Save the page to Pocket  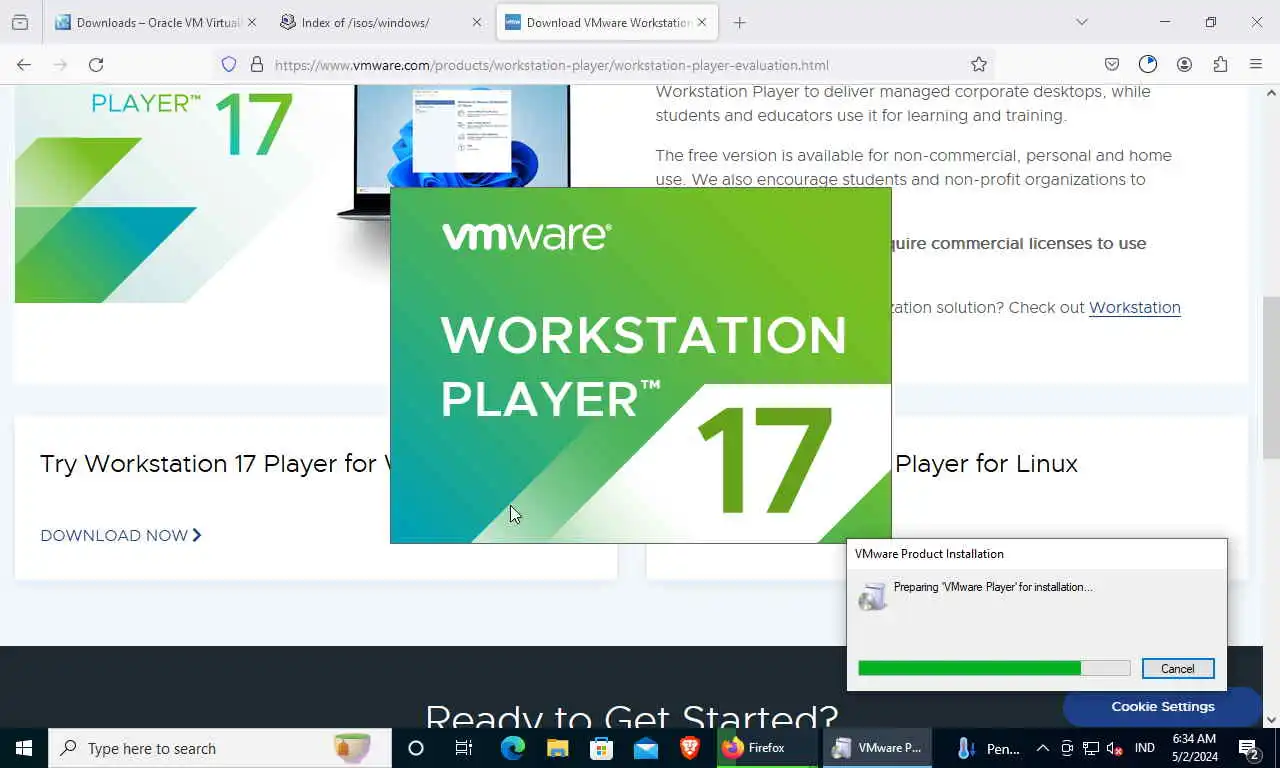pos(1112,64)
